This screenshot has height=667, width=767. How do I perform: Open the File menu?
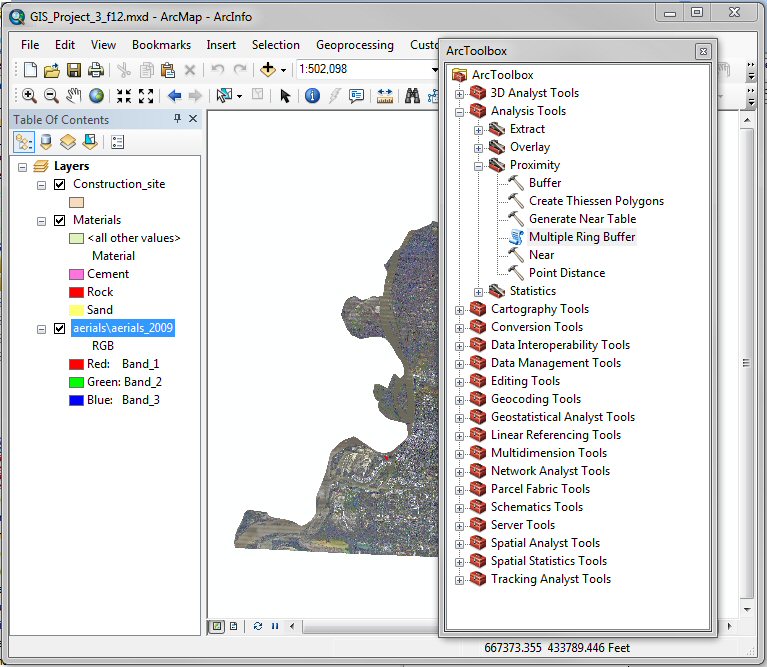point(30,45)
